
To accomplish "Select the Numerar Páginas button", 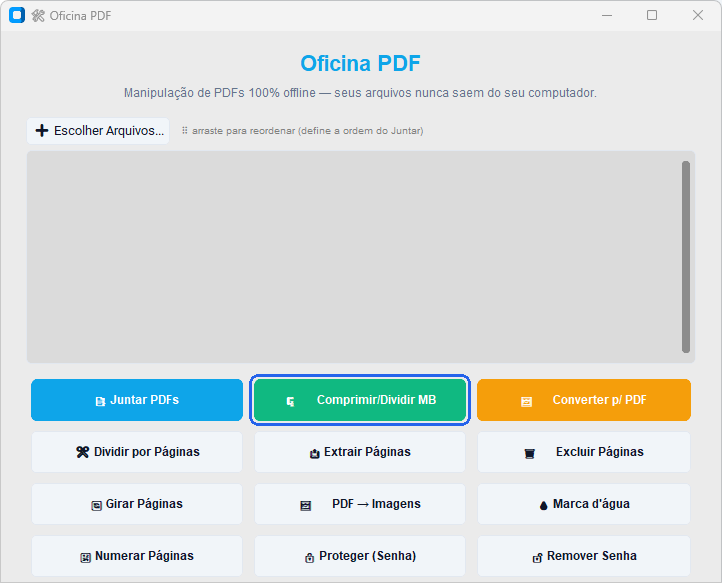I will point(137,556).
